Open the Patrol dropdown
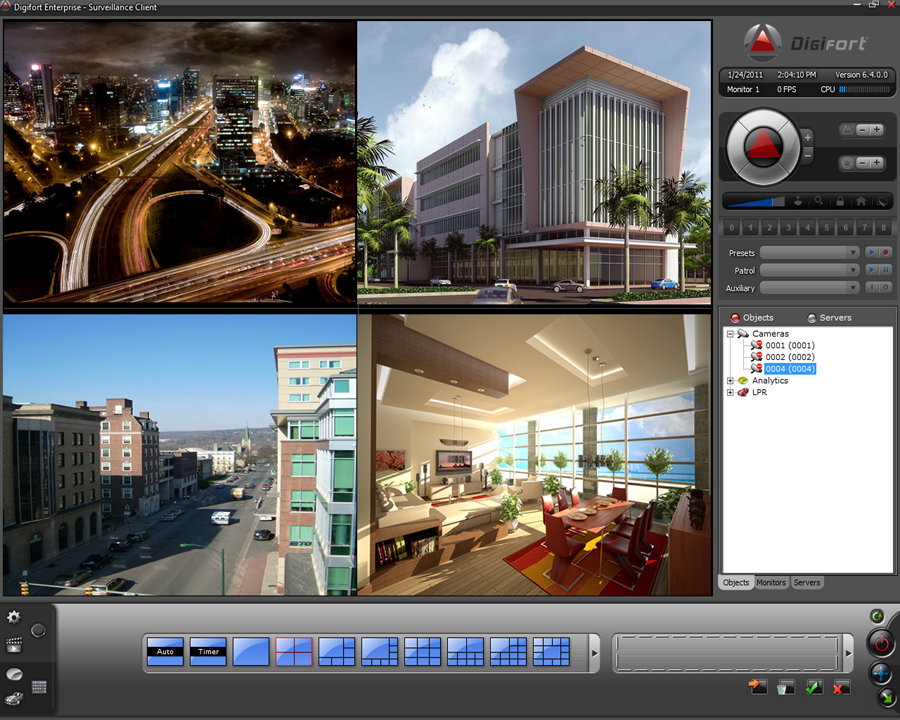900x720 pixels. click(x=809, y=270)
